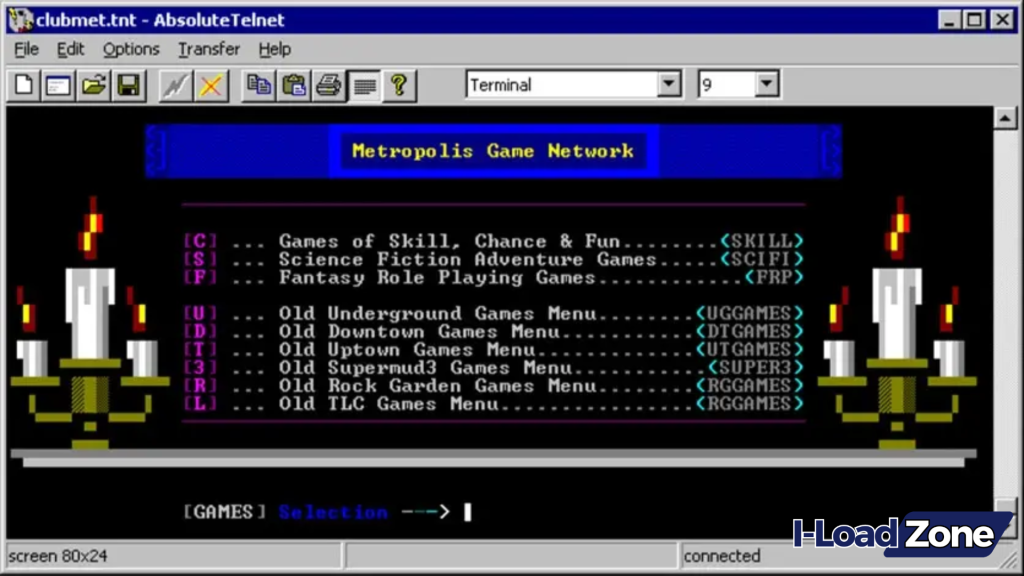Click the connection properties dialog icon
This screenshot has width=1024, height=576.
click(57, 85)
